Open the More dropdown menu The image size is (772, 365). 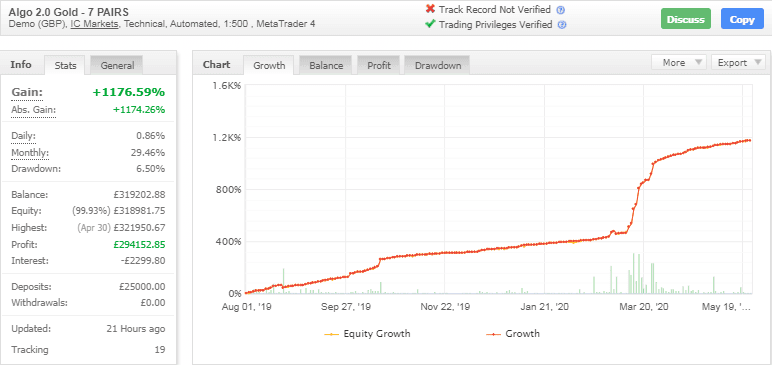[679, 63]
